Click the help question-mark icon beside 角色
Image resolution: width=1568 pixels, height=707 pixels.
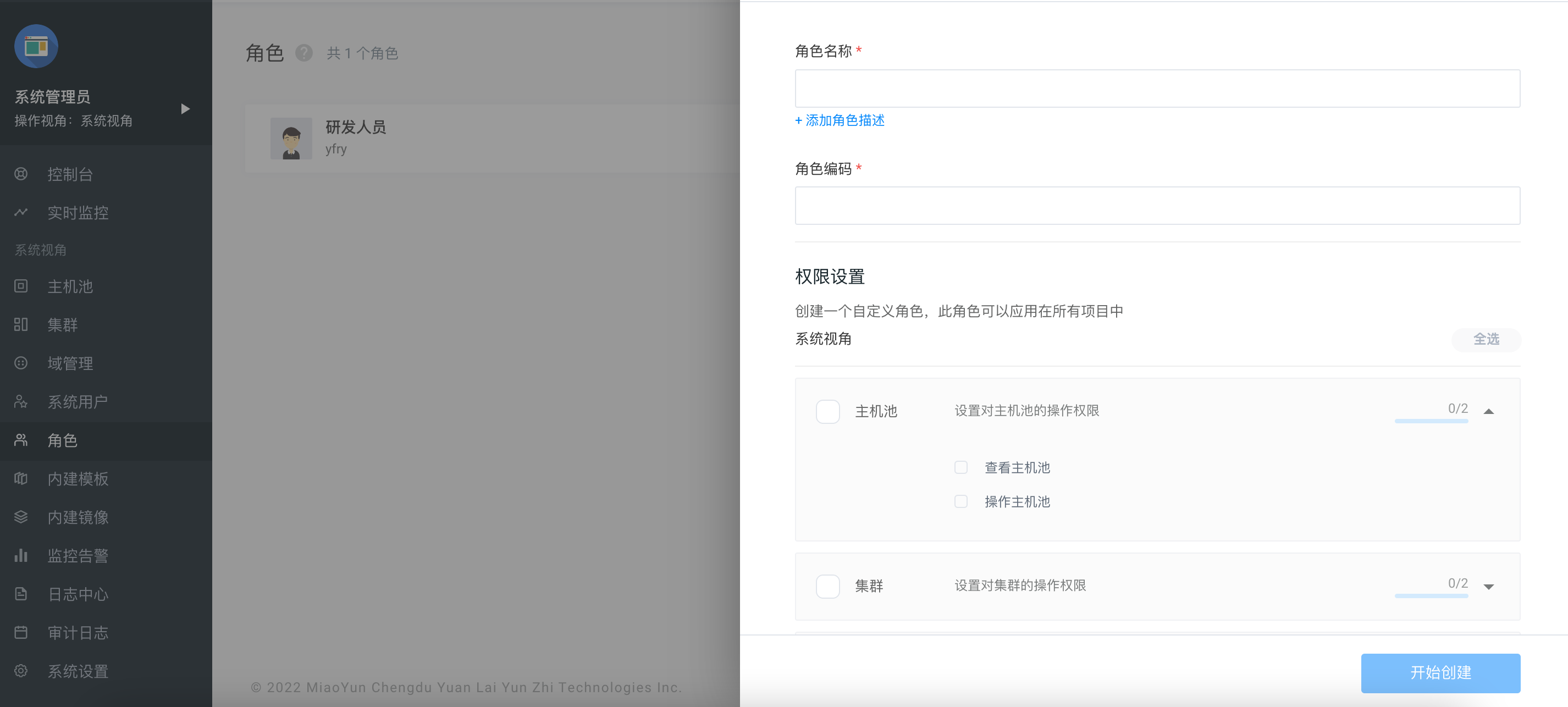303,53
